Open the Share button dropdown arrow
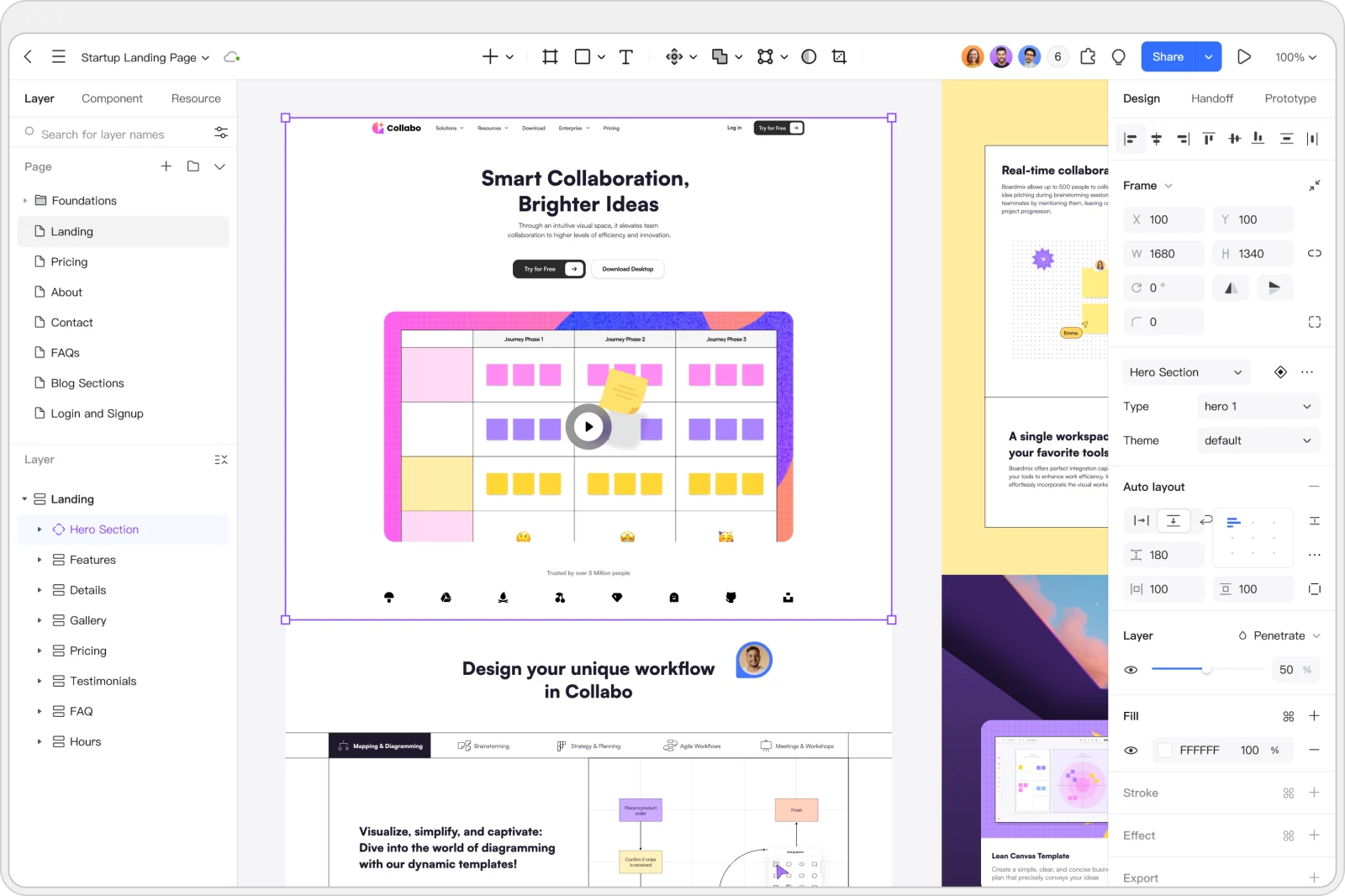This screenshot has width=1345, height=896. 1208,56
